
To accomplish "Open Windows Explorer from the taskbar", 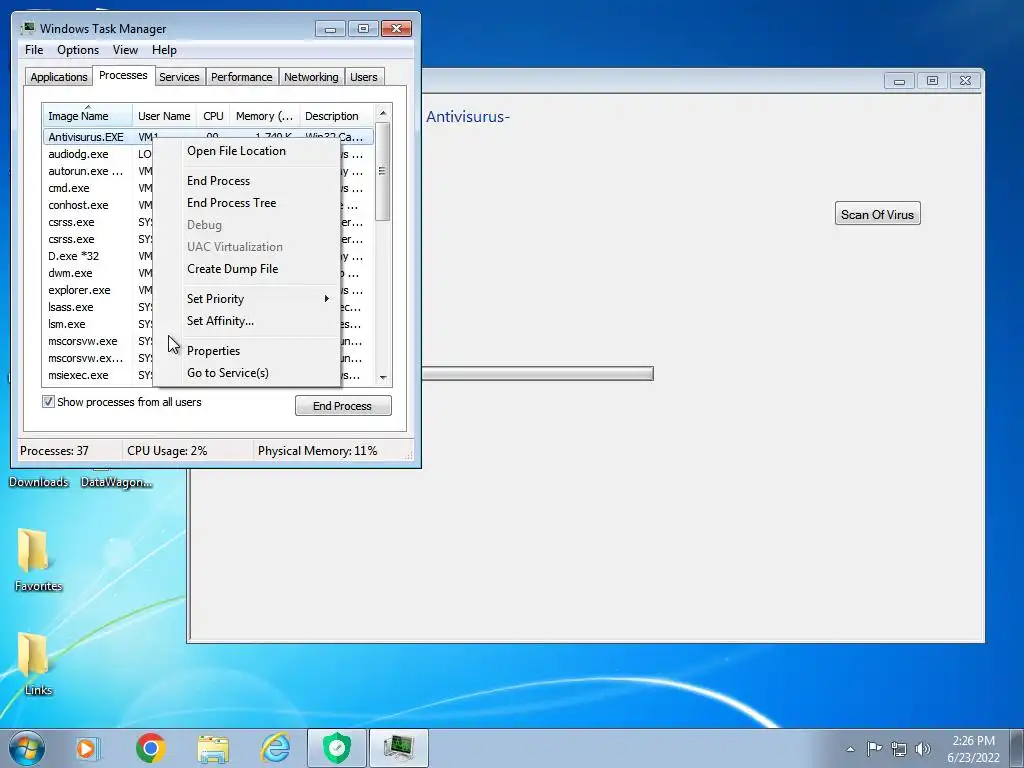I will (x=214, y=748).
